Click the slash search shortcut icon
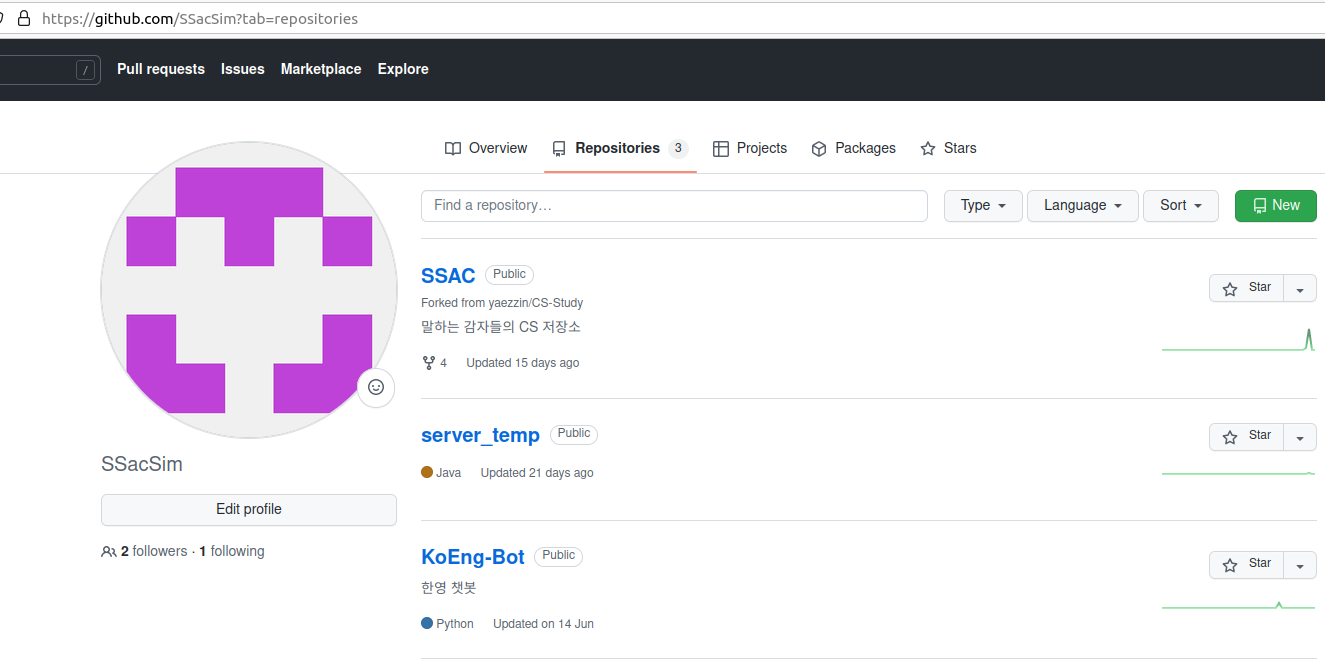Image resolution: width=1325 pixels, height=663 pixels. [86, 70]
